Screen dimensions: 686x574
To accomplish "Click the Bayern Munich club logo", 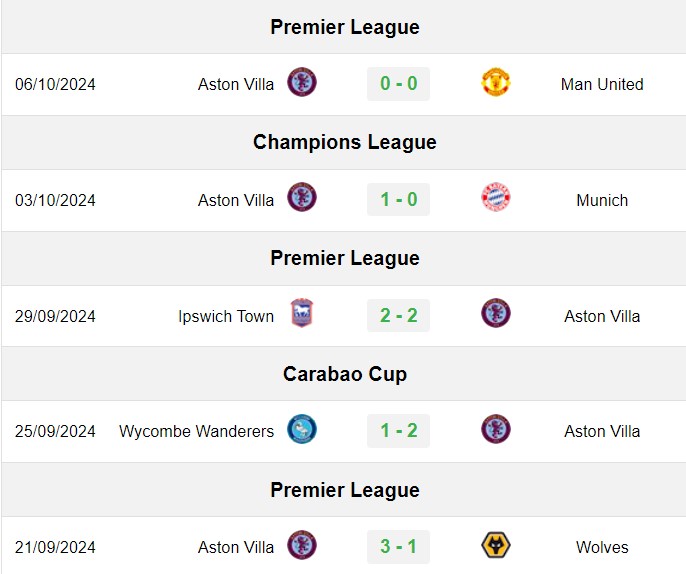I will pyautogui.click(x=496, y=197).
